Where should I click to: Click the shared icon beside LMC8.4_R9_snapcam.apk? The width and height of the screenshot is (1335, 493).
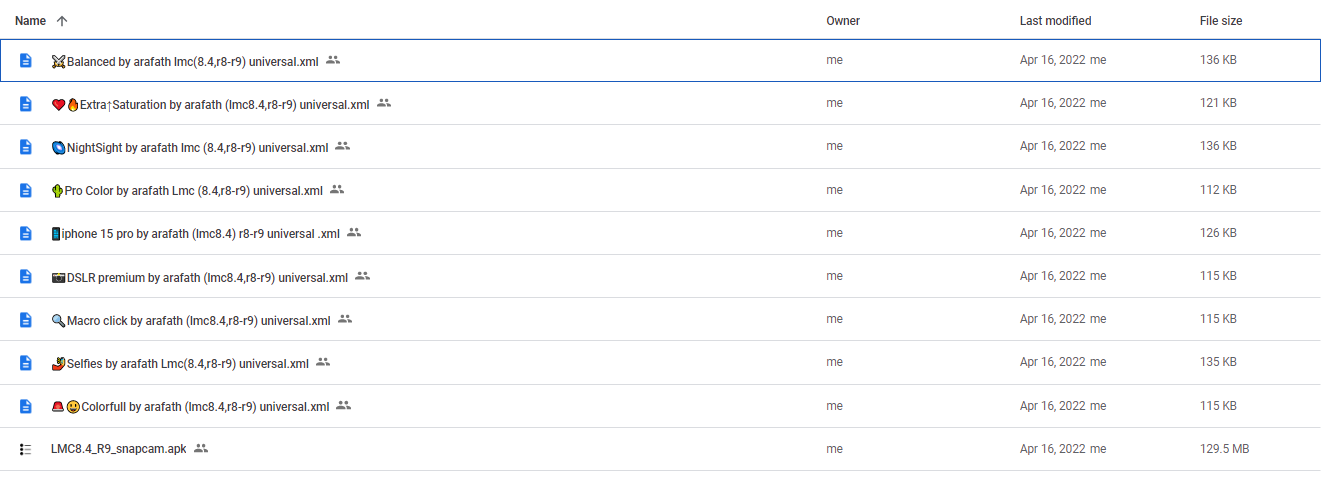click(201, 448)
